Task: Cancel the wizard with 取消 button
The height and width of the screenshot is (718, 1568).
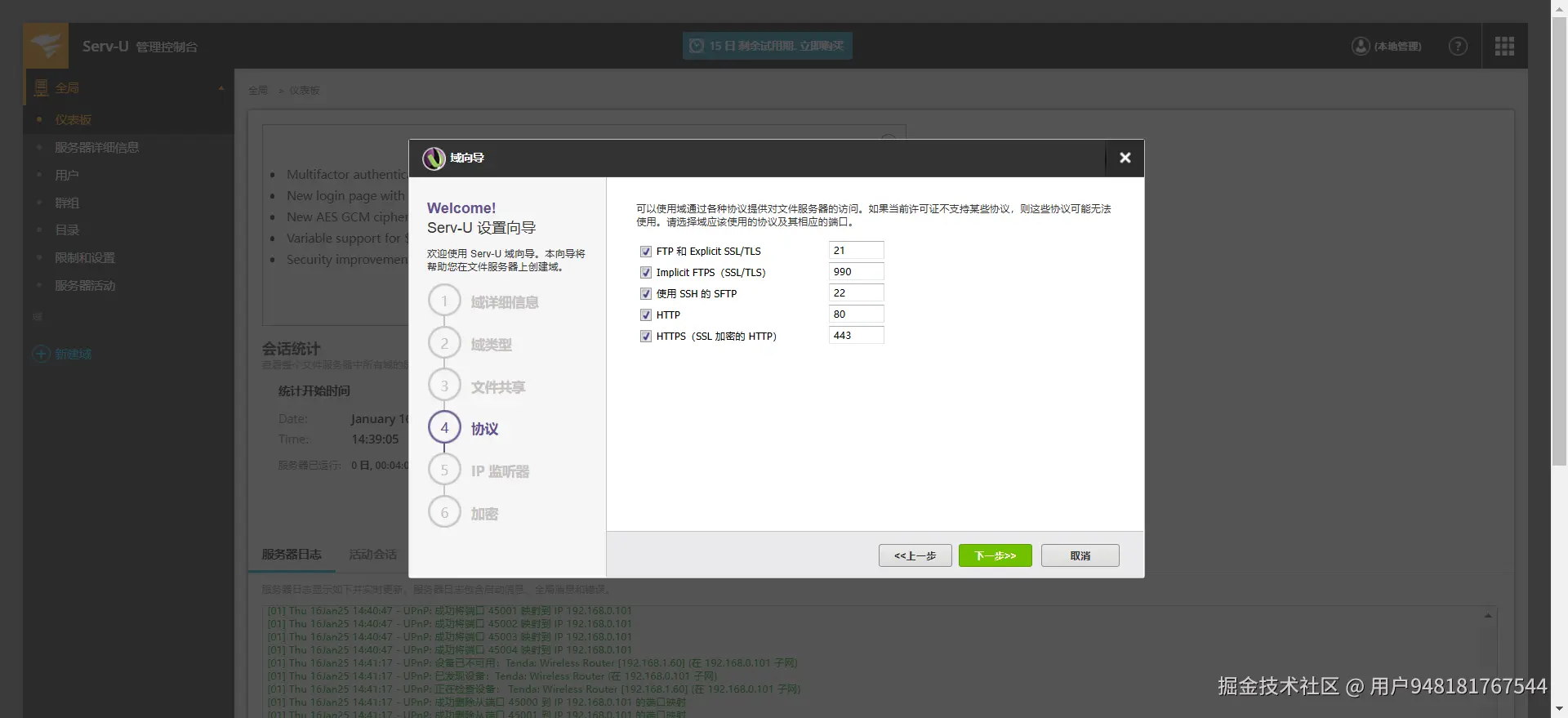Action: coord(1080,555)
